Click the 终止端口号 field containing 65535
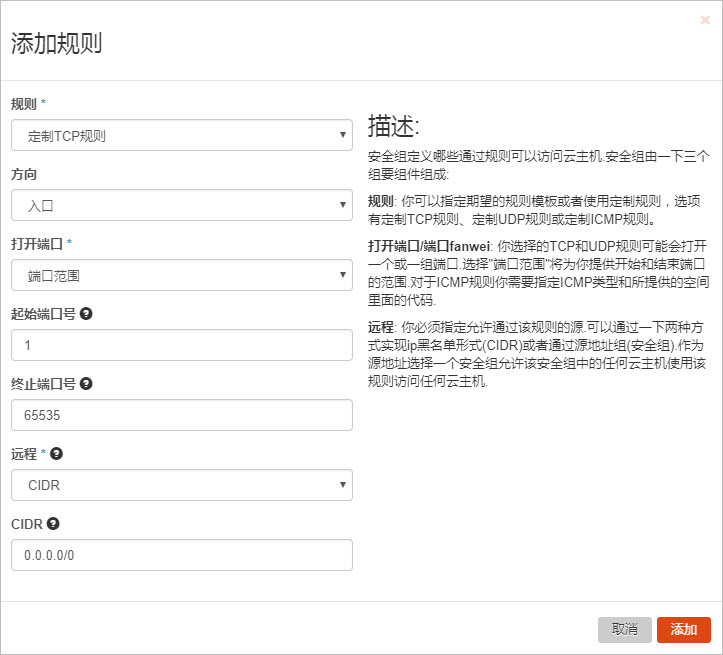 (181, 415)
